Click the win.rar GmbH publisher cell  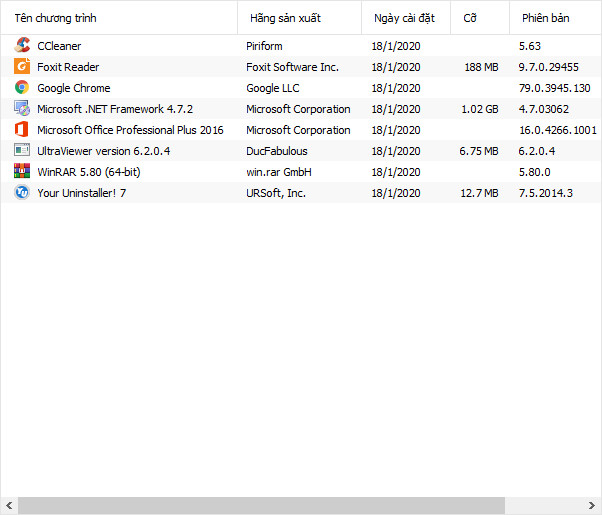tap(279, 172)
